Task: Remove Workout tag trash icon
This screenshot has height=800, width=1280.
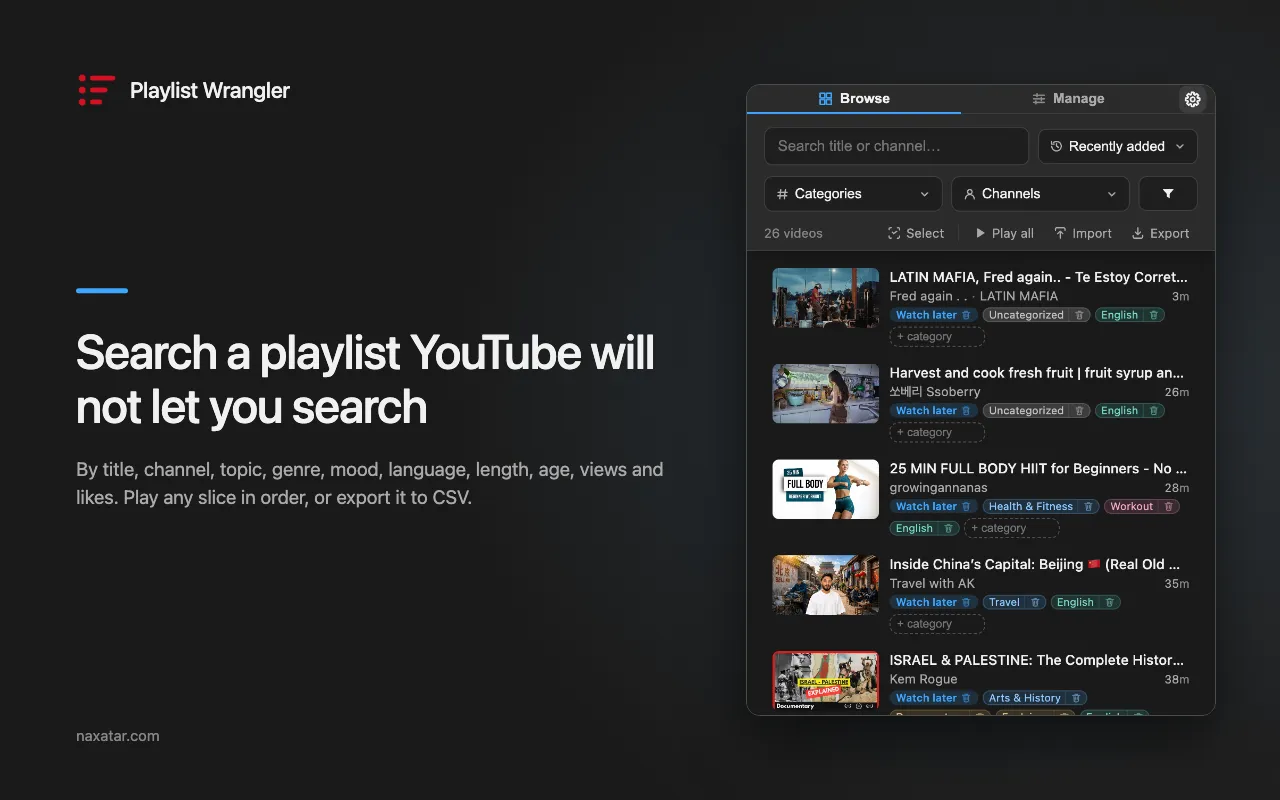Action: click(x=1168, y=507)
